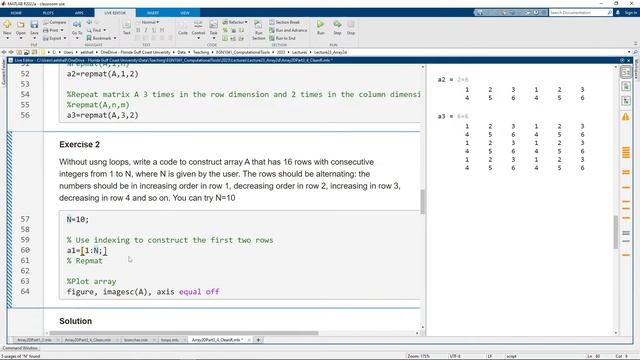Toggle monospace text formatting
640x360 pixels.
[162, 30]
